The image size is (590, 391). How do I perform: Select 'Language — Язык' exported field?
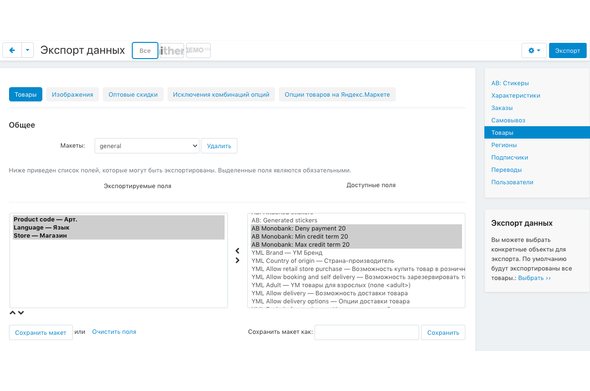pyautogui.click(x=119, y=228)
